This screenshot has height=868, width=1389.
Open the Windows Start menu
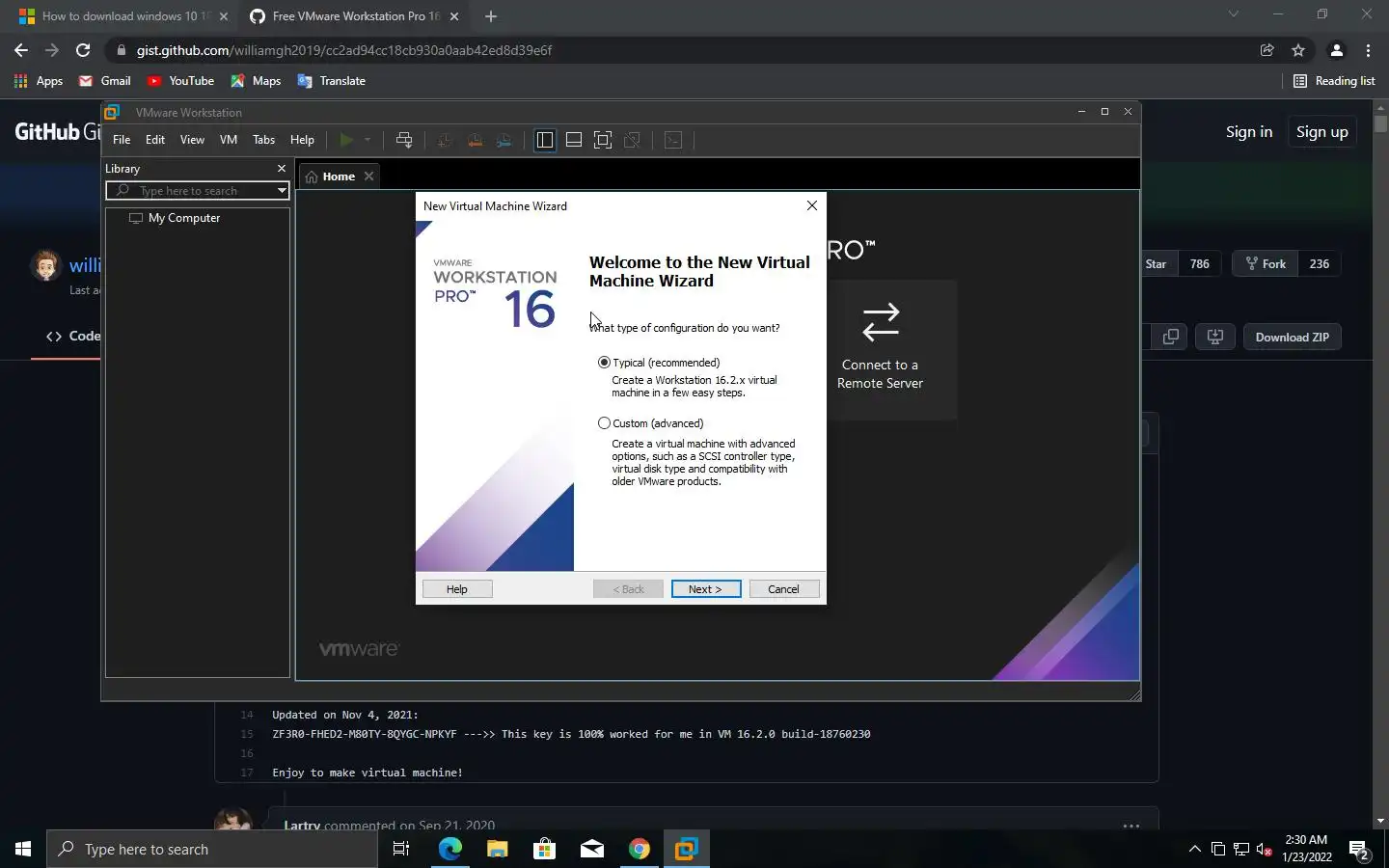pos(23,849)
